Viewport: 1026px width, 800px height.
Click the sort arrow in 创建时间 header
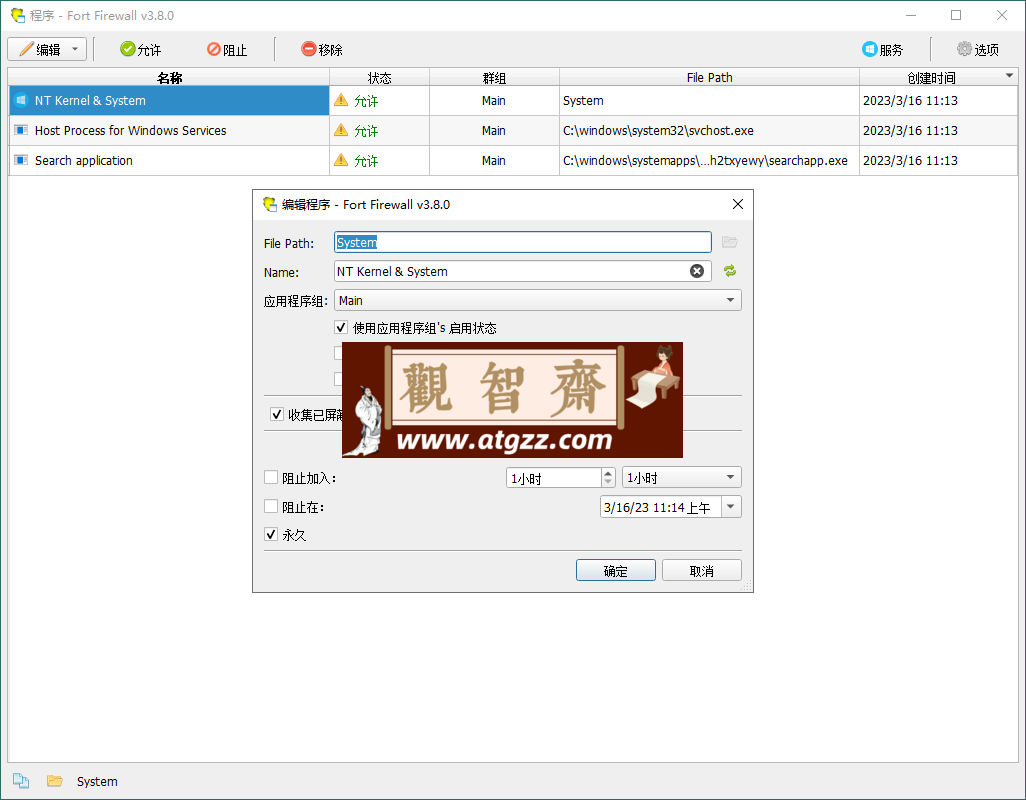tap(1009, 76)
